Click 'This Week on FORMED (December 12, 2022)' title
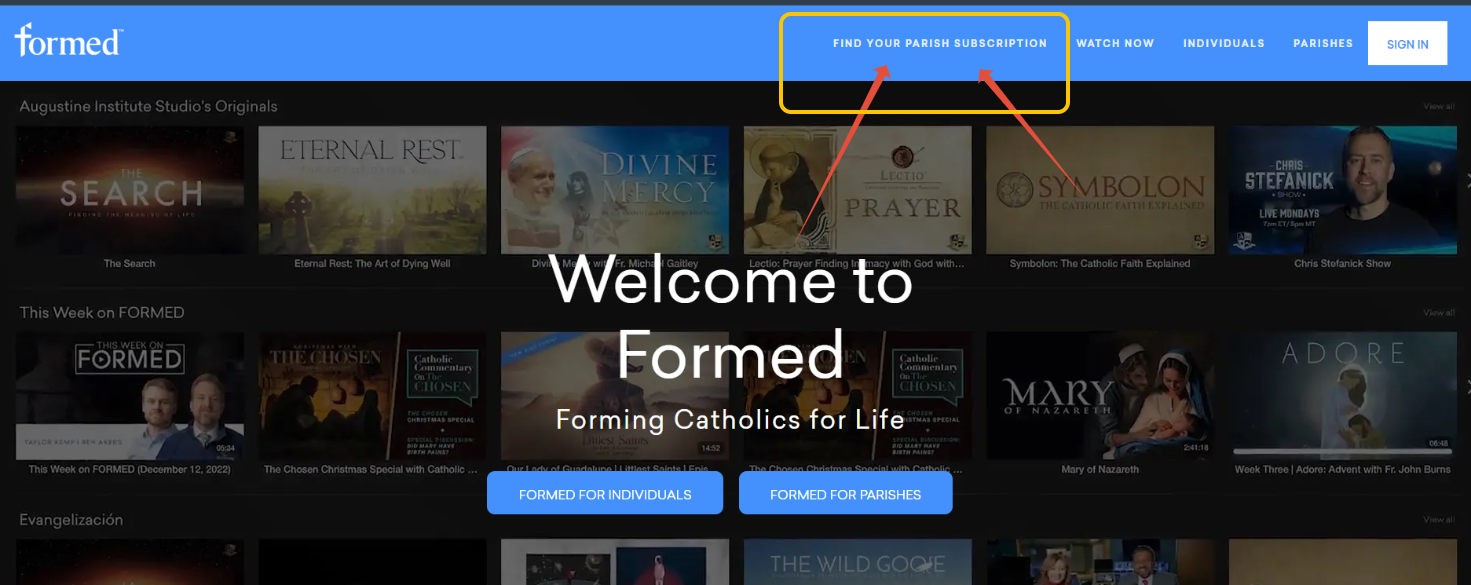The height and width of the screenshot is (585, 1471). tap(130, 470)
